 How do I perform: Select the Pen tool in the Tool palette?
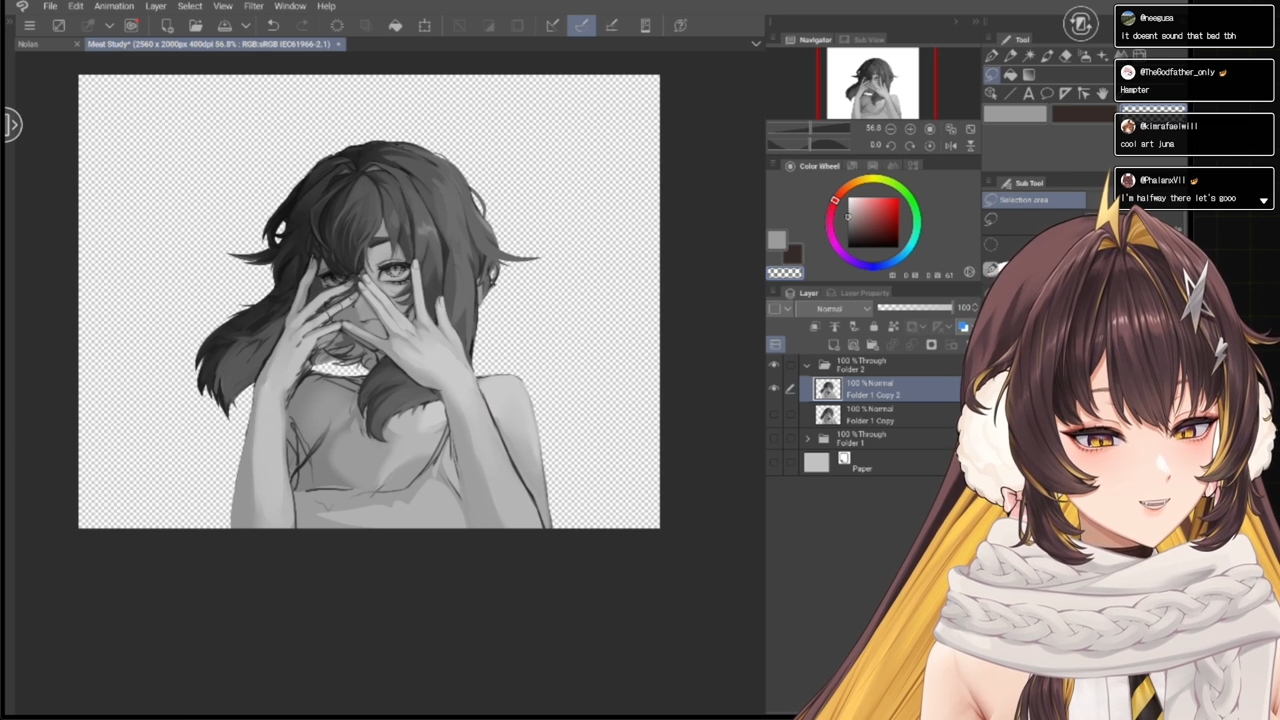[991, 56]
